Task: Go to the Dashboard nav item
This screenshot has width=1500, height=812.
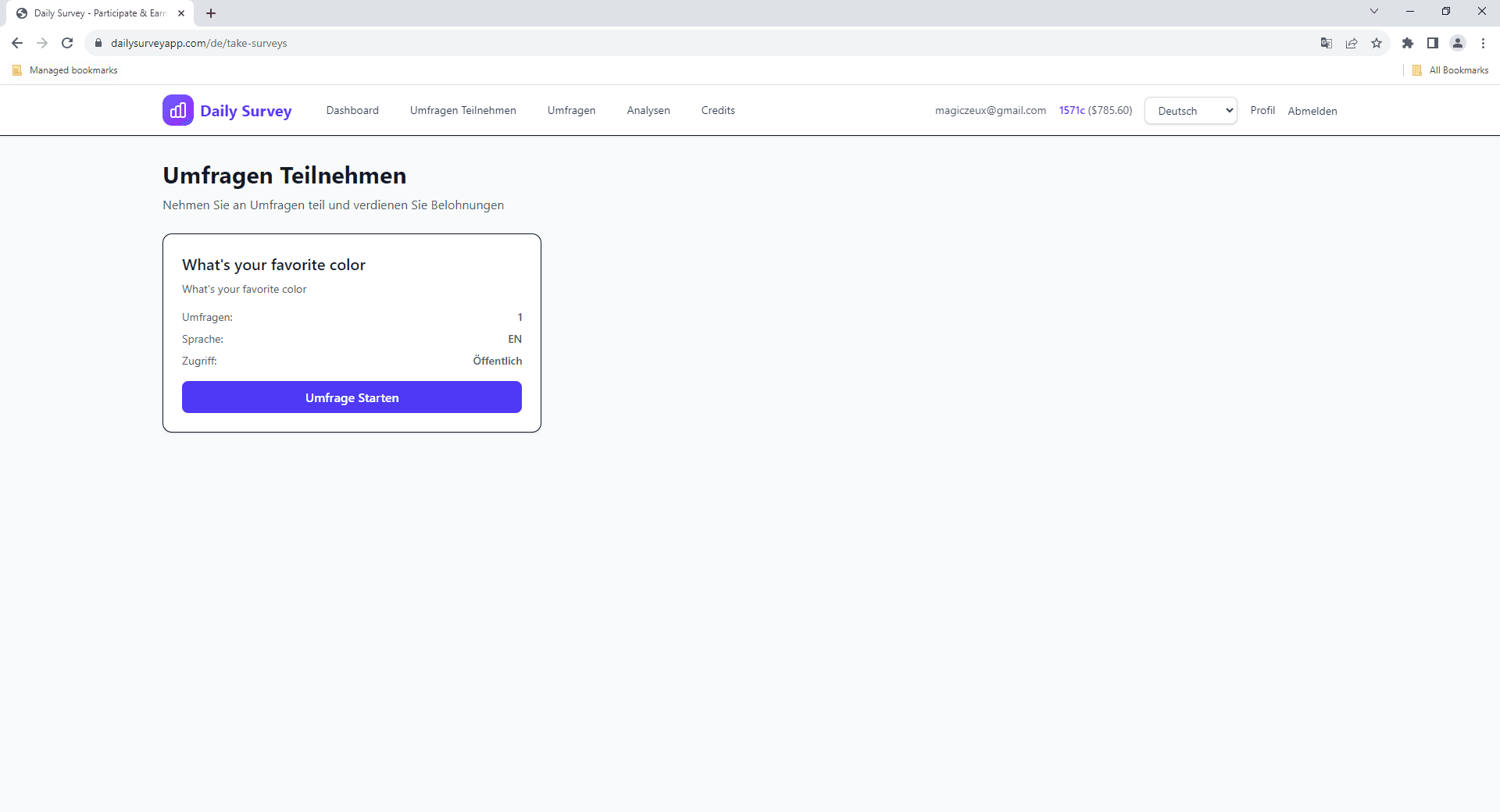Action: pos(352,110)
